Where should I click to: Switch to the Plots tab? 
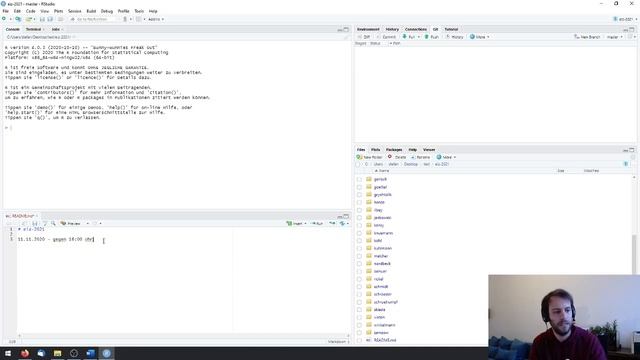(376, 150)
